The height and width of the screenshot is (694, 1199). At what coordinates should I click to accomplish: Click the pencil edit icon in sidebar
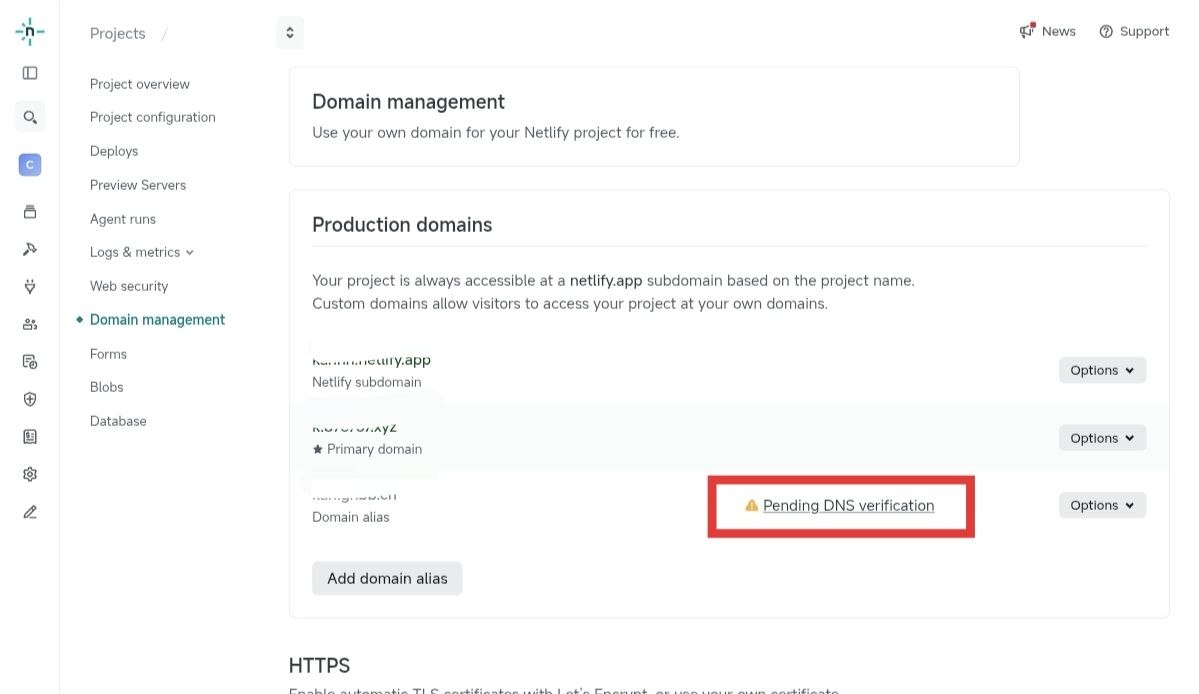point(30,512)
